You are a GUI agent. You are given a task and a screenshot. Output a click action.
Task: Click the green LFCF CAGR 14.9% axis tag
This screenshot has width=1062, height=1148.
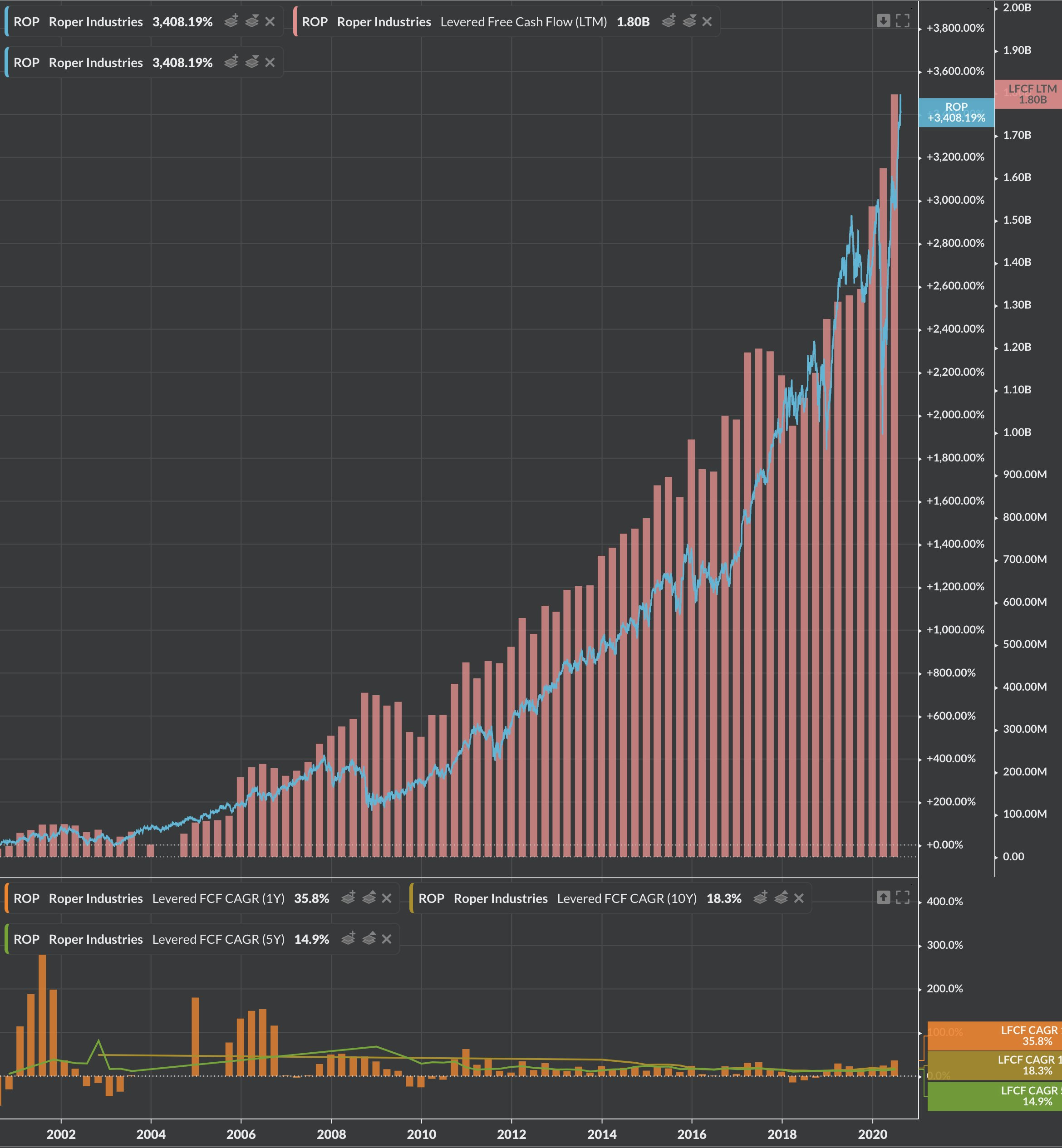tap(995, 1096)
